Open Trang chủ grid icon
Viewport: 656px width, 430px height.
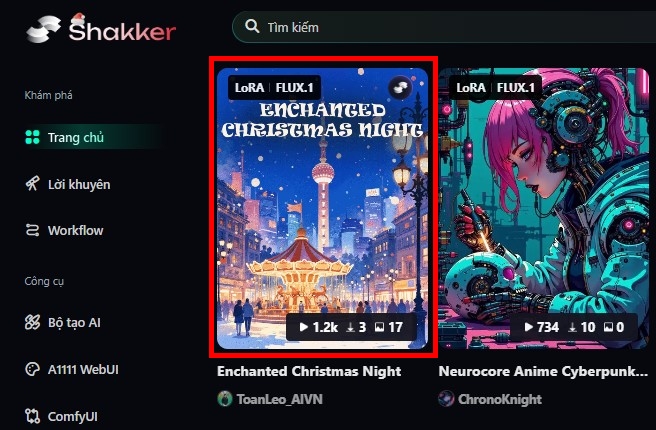point(32,137)
